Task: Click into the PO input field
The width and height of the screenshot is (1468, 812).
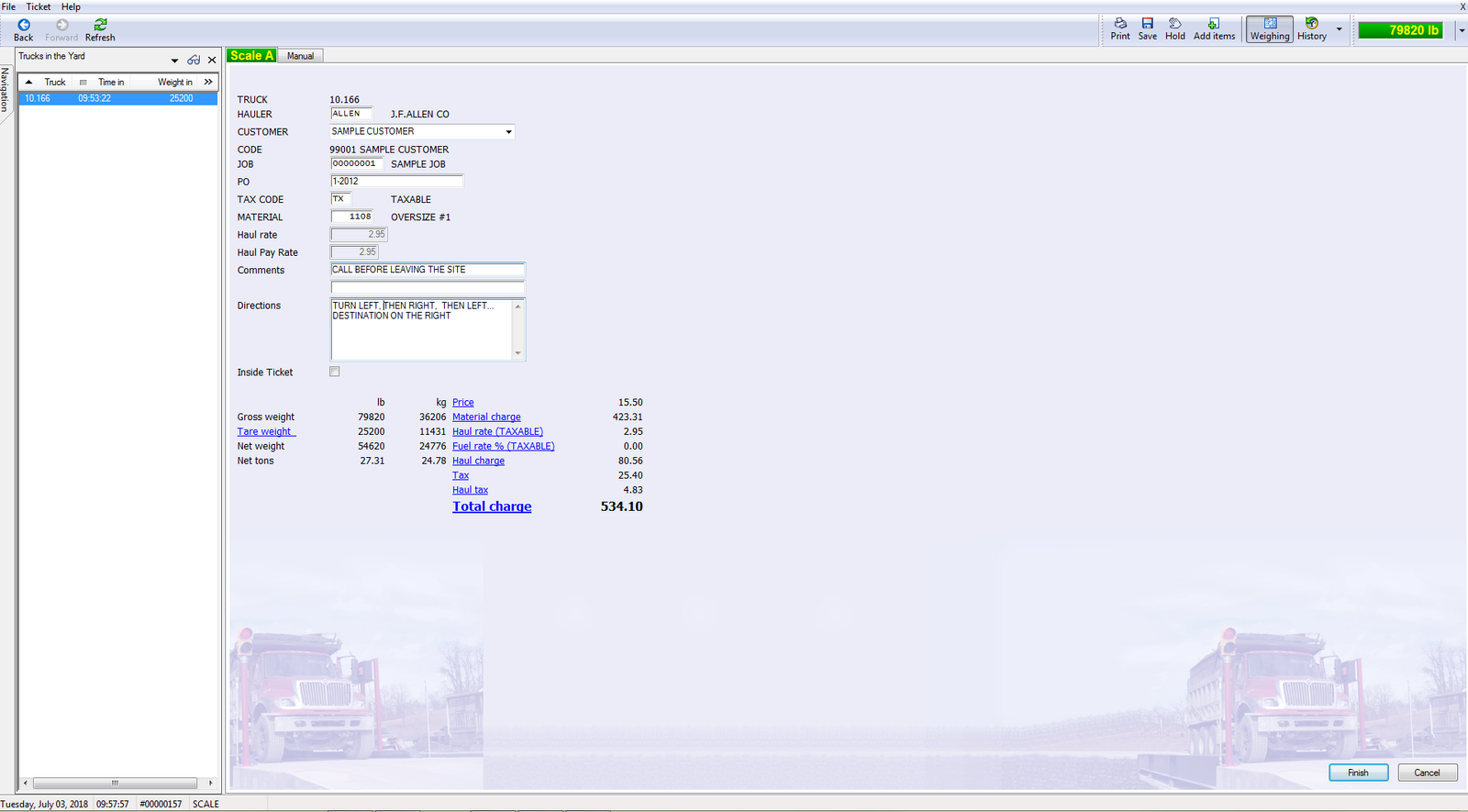Action: (396, 181)
